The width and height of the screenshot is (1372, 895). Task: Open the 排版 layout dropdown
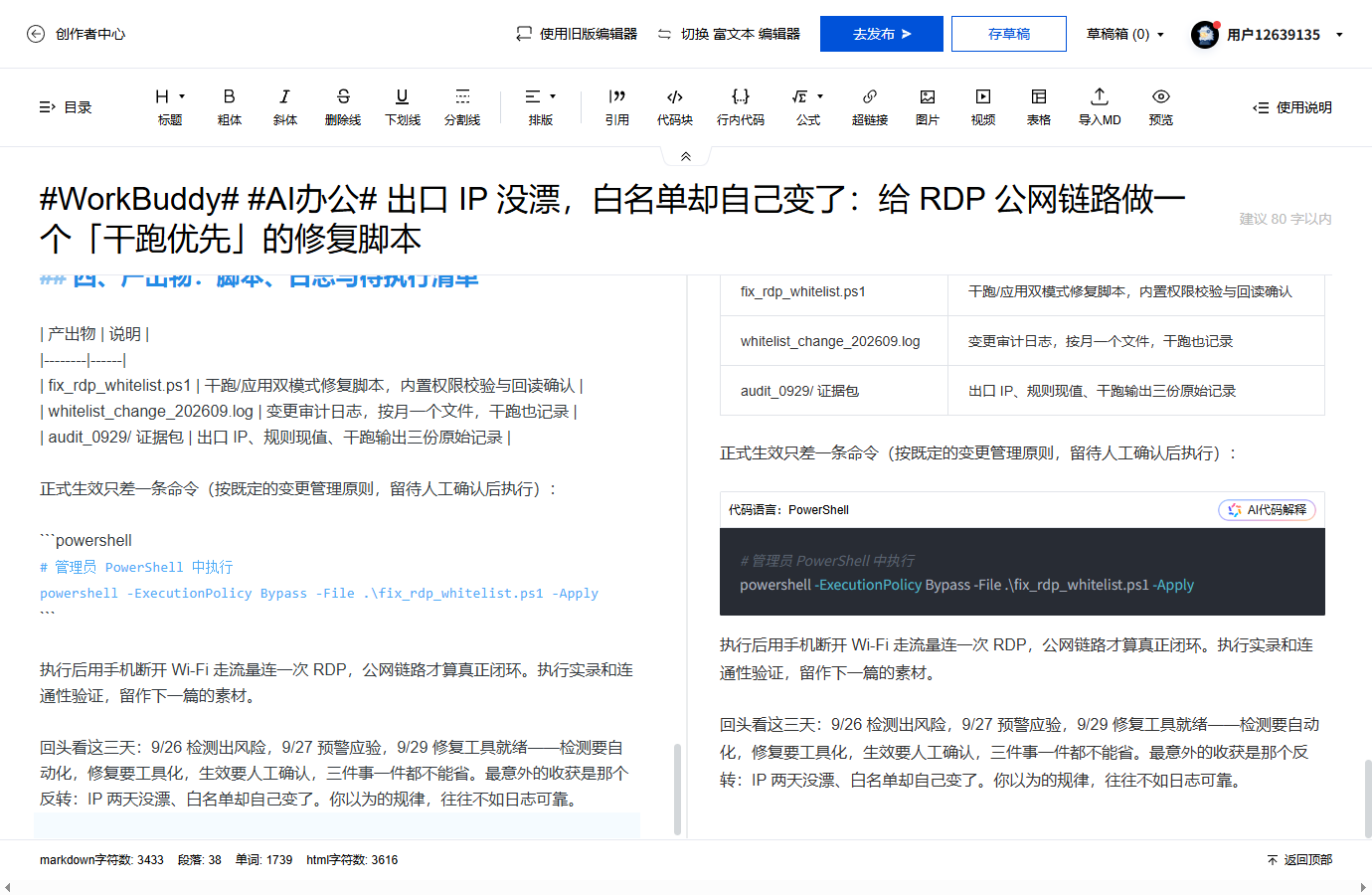pos(541,107)
